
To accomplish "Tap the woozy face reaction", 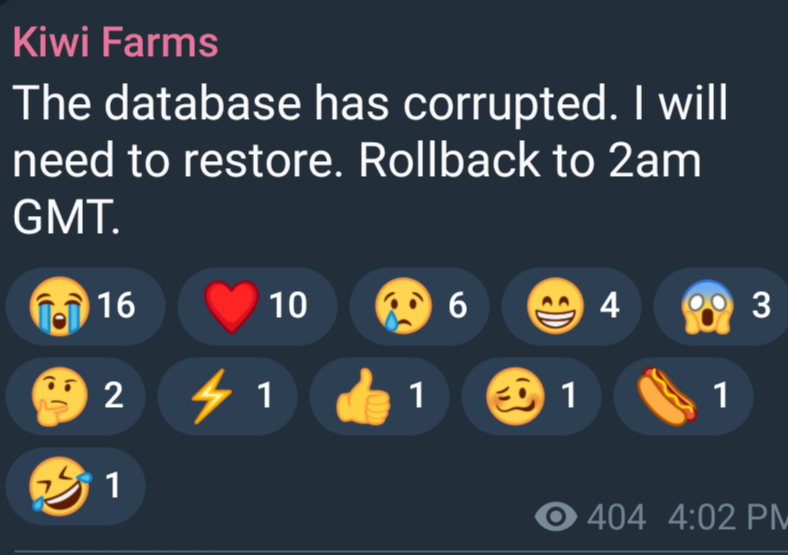I will [531, 396].
